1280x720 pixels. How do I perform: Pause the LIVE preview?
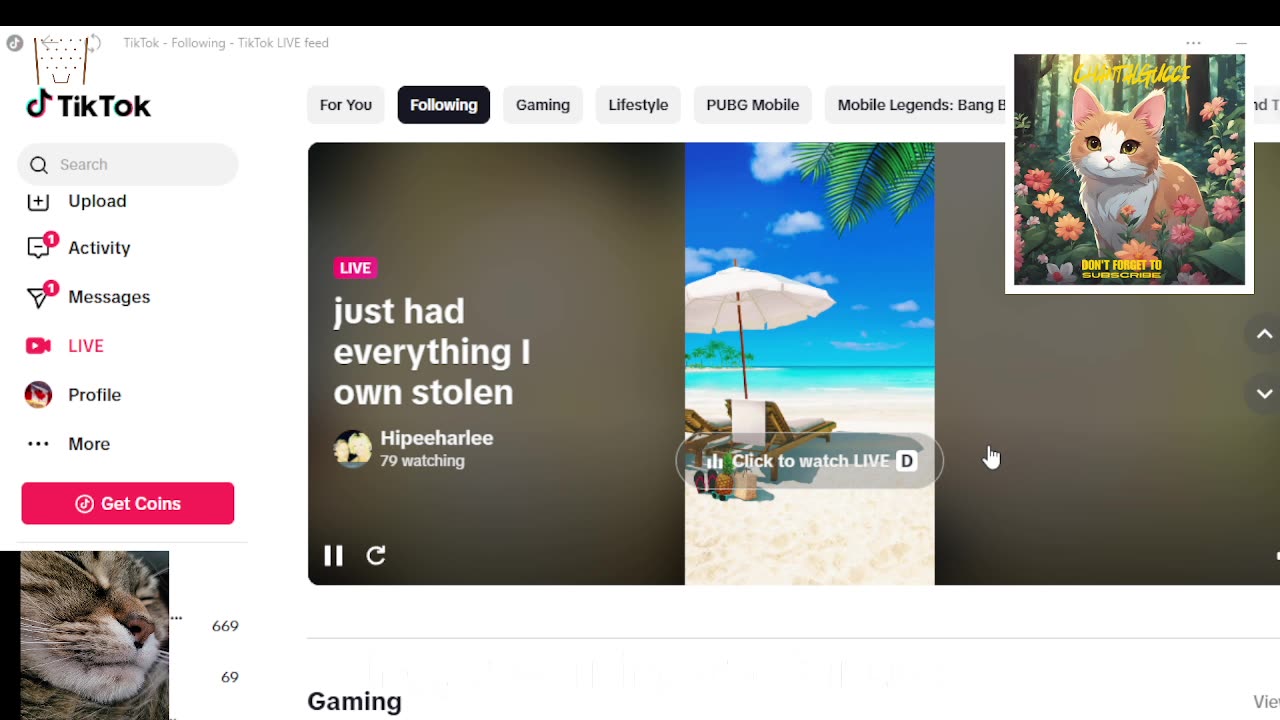333,555
